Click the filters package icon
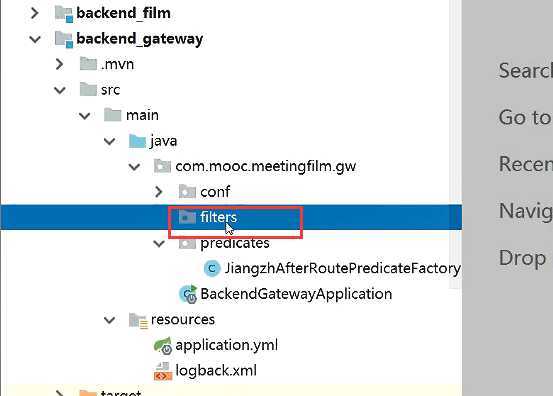Image resolution: width=553 pixels, height=396 pixels. click(x=187, y=217)
